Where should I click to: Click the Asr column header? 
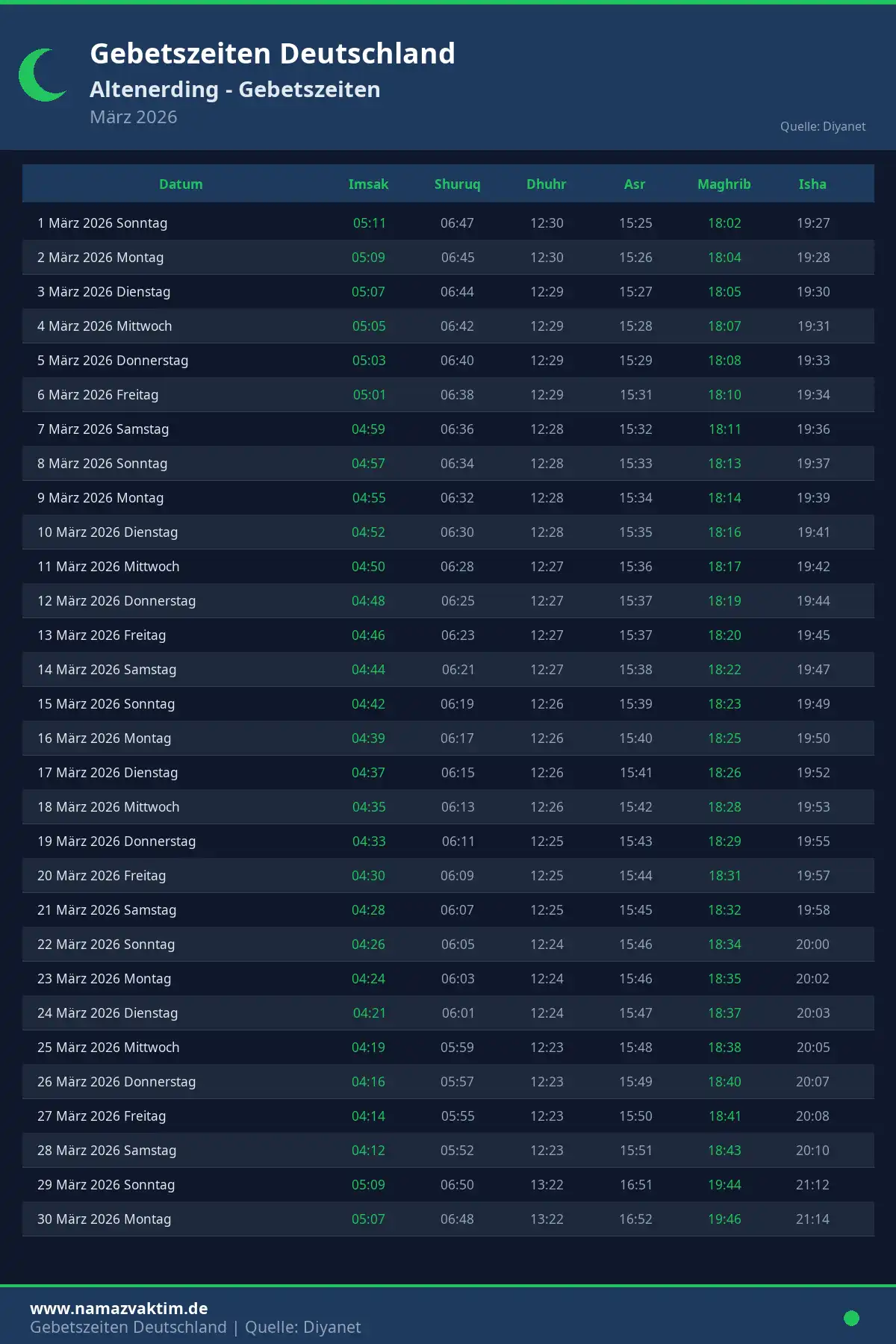click(635, 184)
